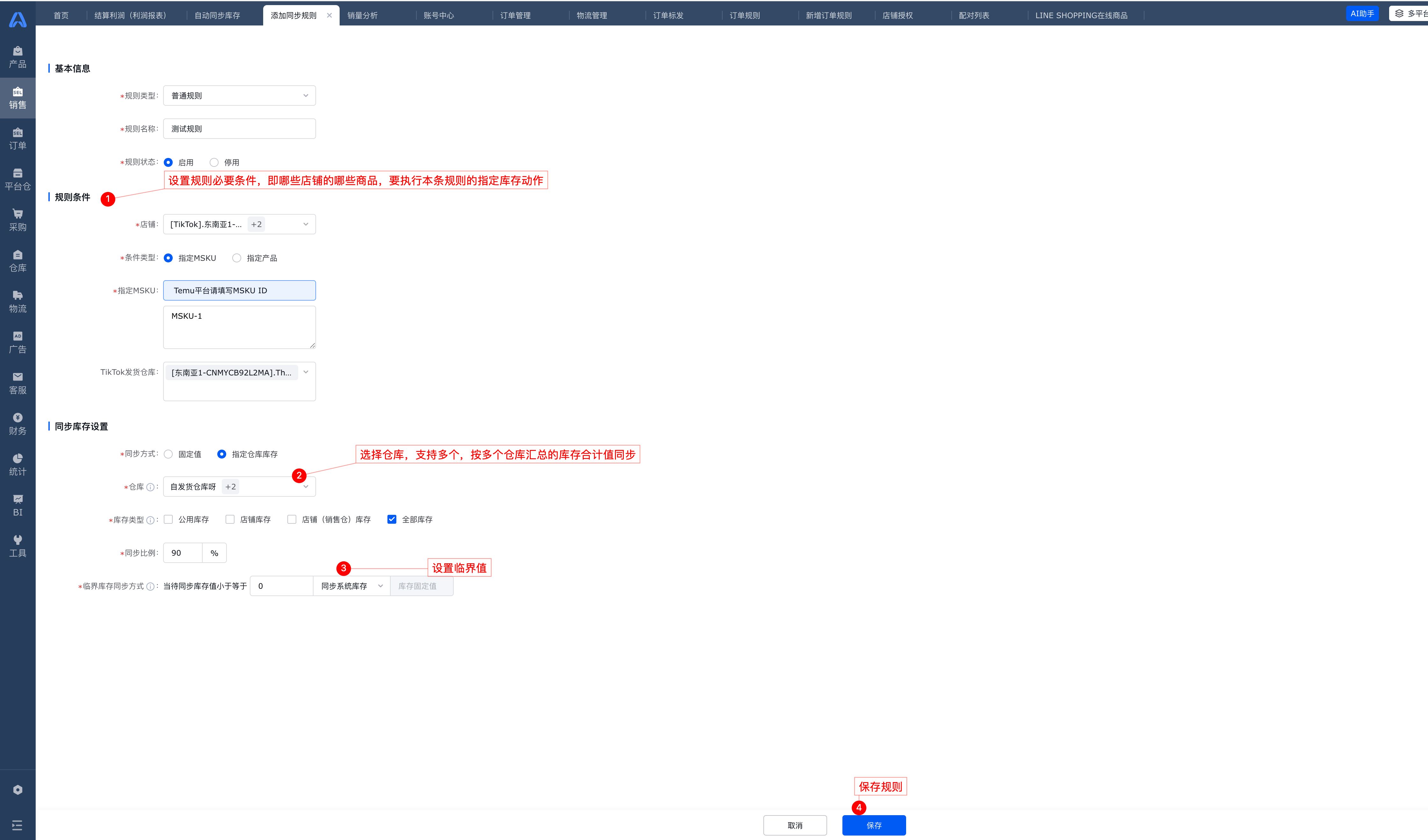The width and height of the screenshot is (1428, 840).
Task: Click the 多平台 button at top right
Action: (1409, 14)
